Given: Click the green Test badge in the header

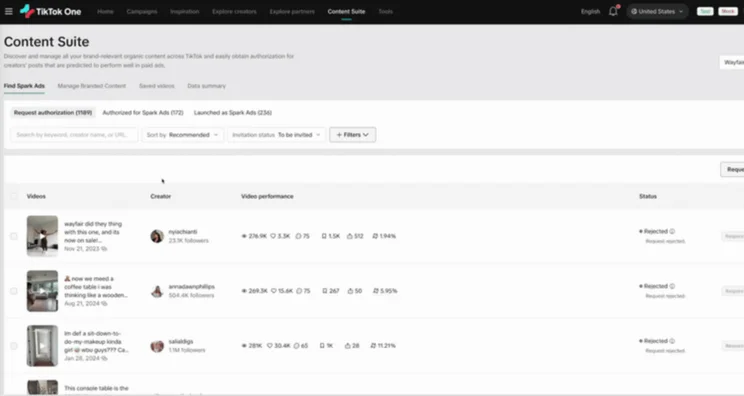Looking at the screenshot, I should 705,11.
